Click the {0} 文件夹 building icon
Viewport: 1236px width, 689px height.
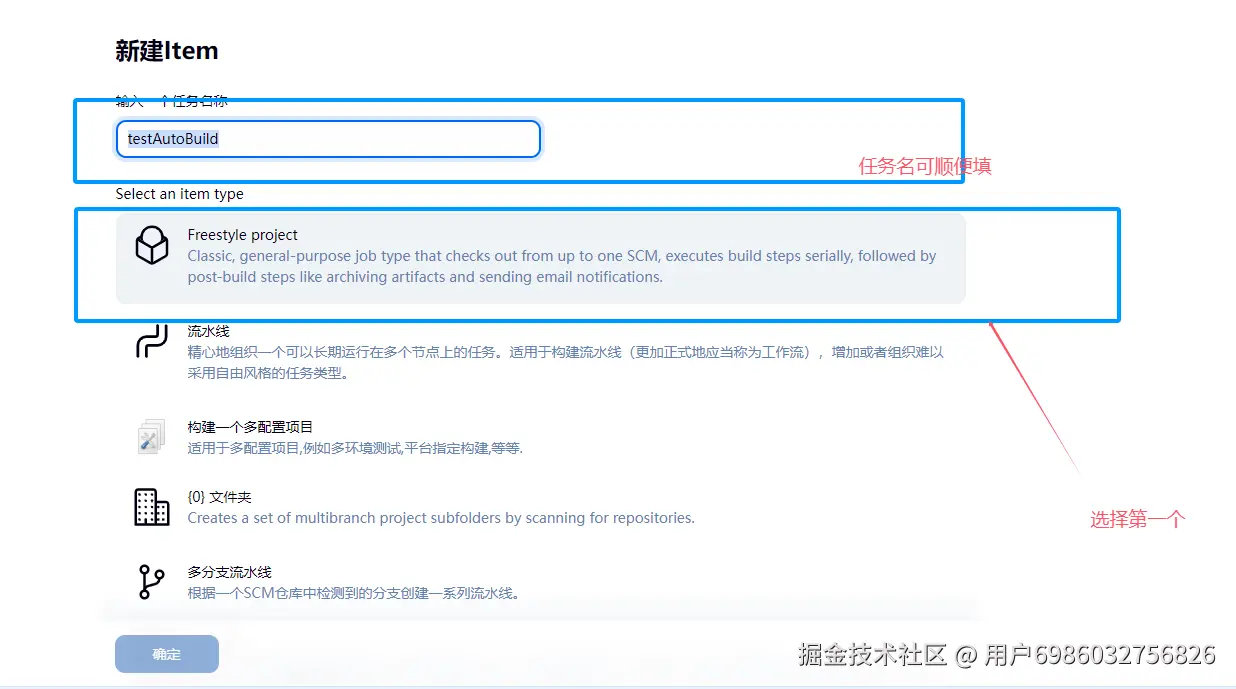(152, 507)
